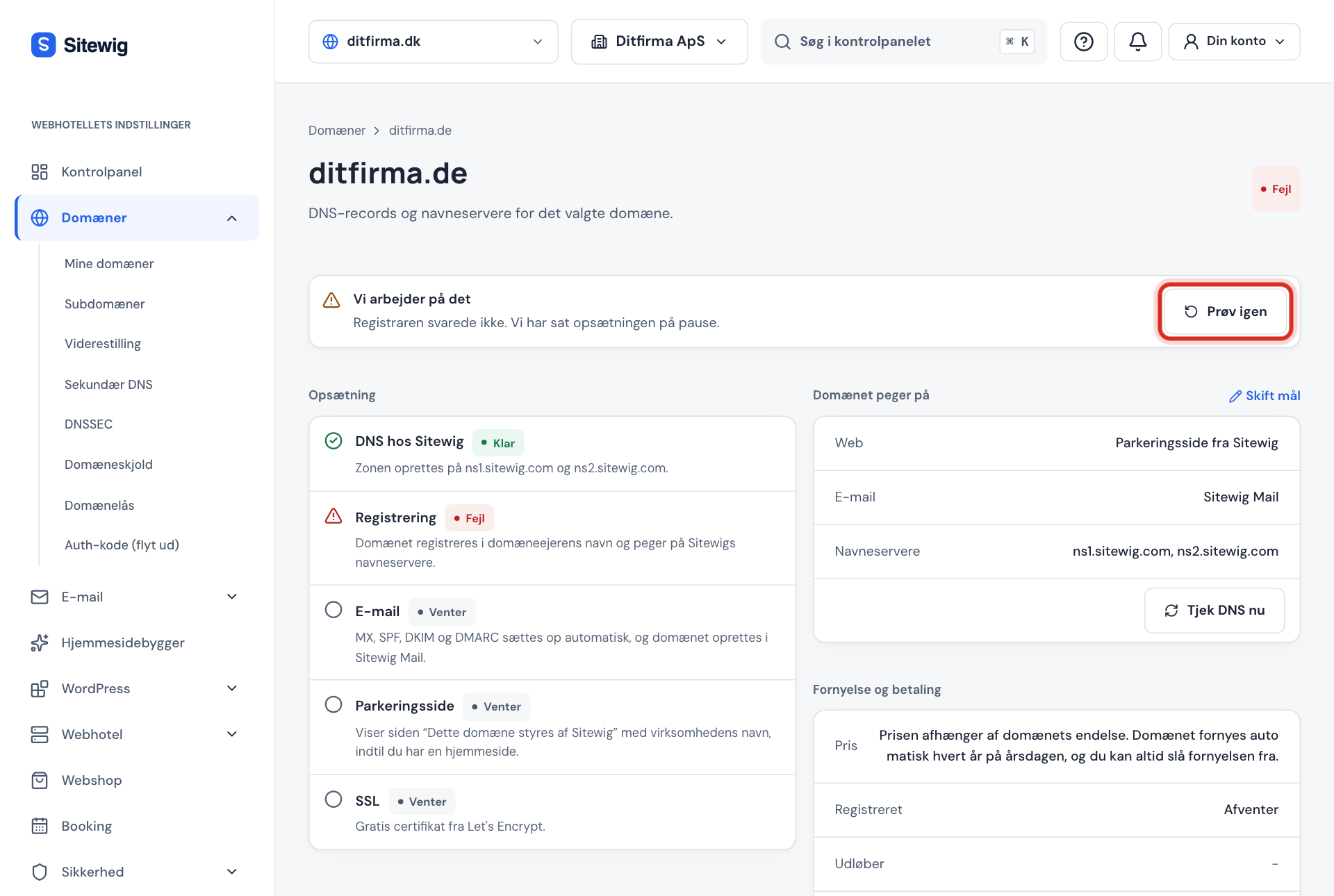
Task: Select Viderestilling in the sidebar
Action: (x=103, y=344)
